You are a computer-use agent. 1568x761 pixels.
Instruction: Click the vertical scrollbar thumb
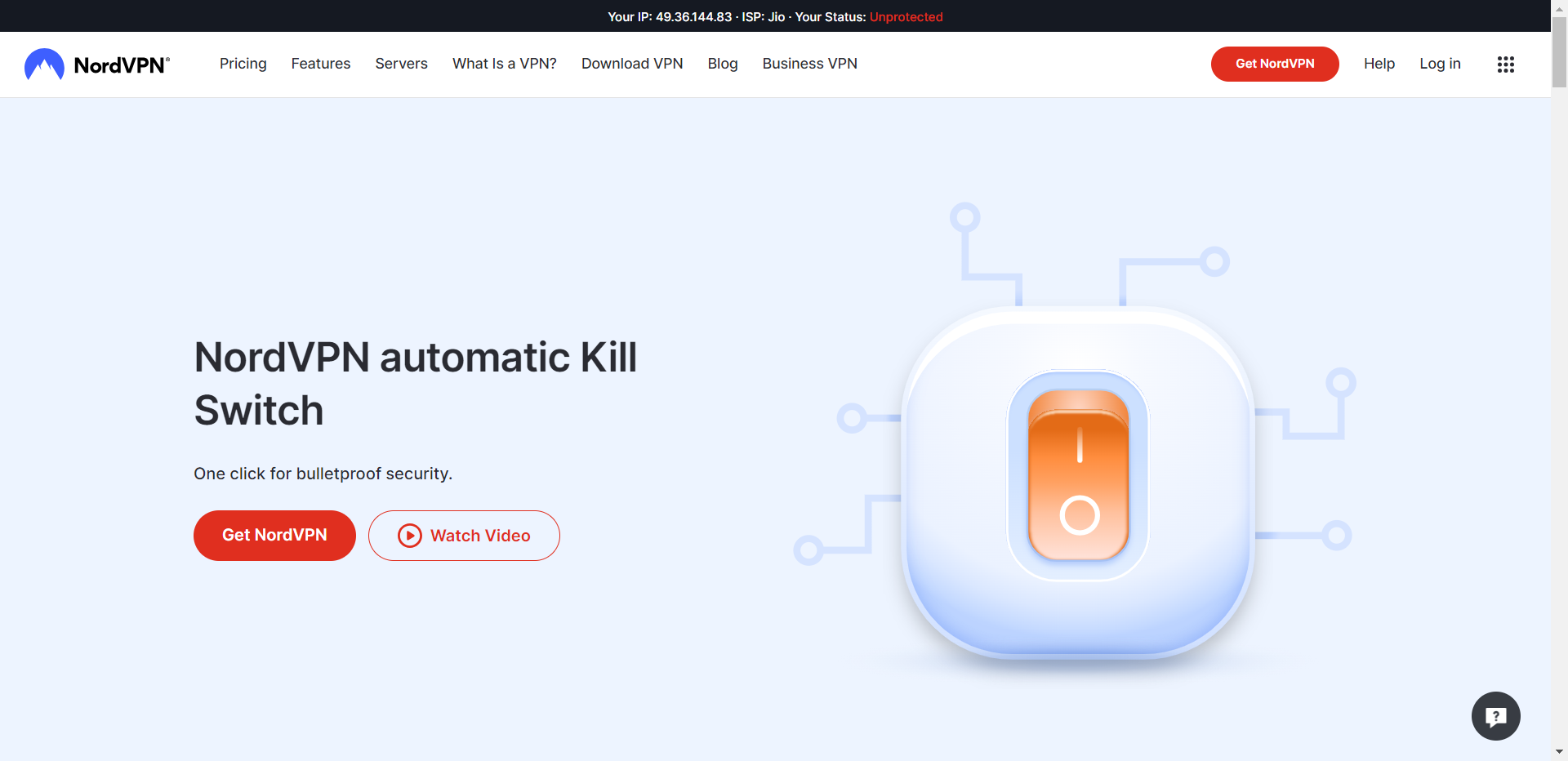[1559, 51]
